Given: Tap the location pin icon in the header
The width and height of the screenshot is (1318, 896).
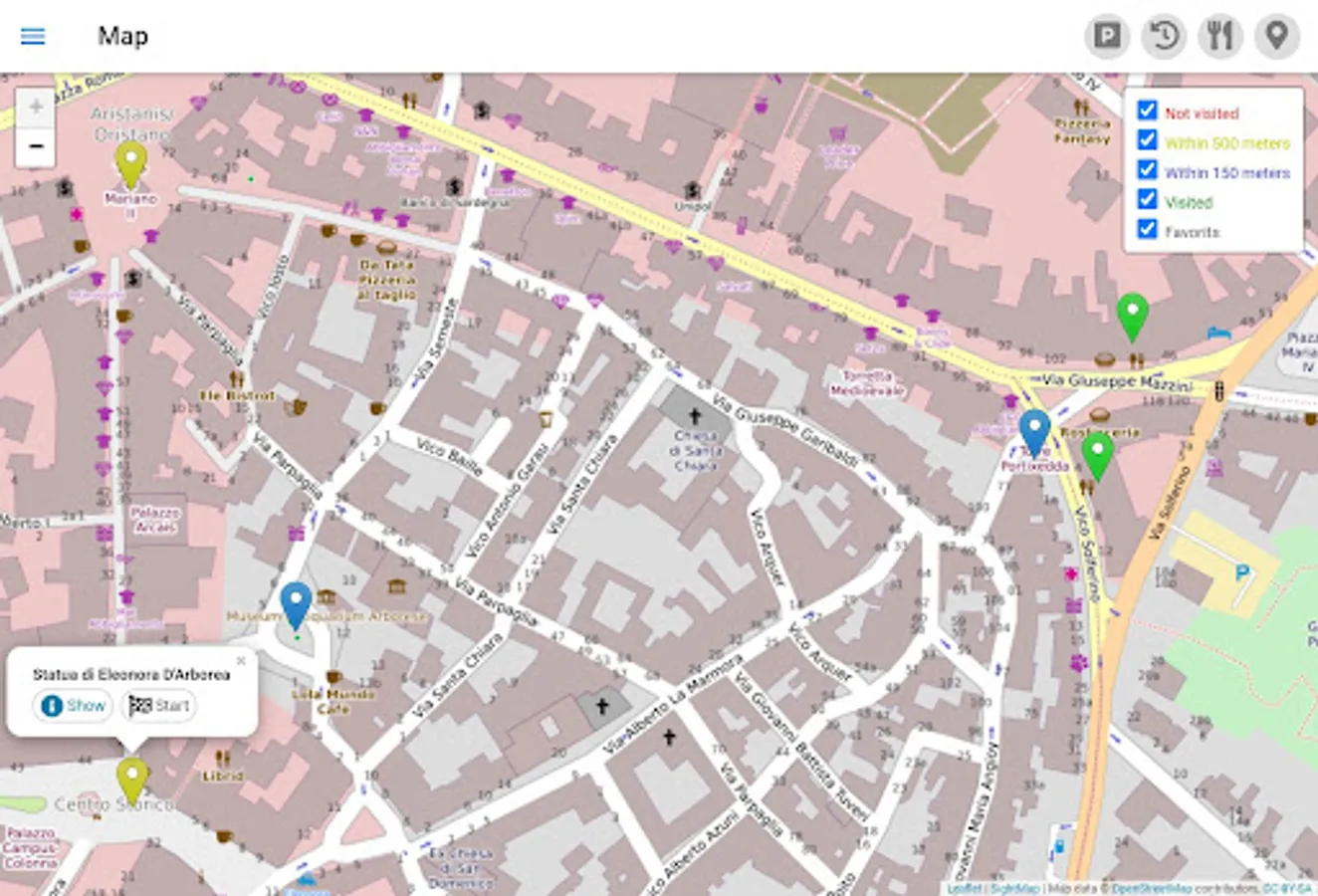Looking at the screenshot, I should [x=1276, y=37].
